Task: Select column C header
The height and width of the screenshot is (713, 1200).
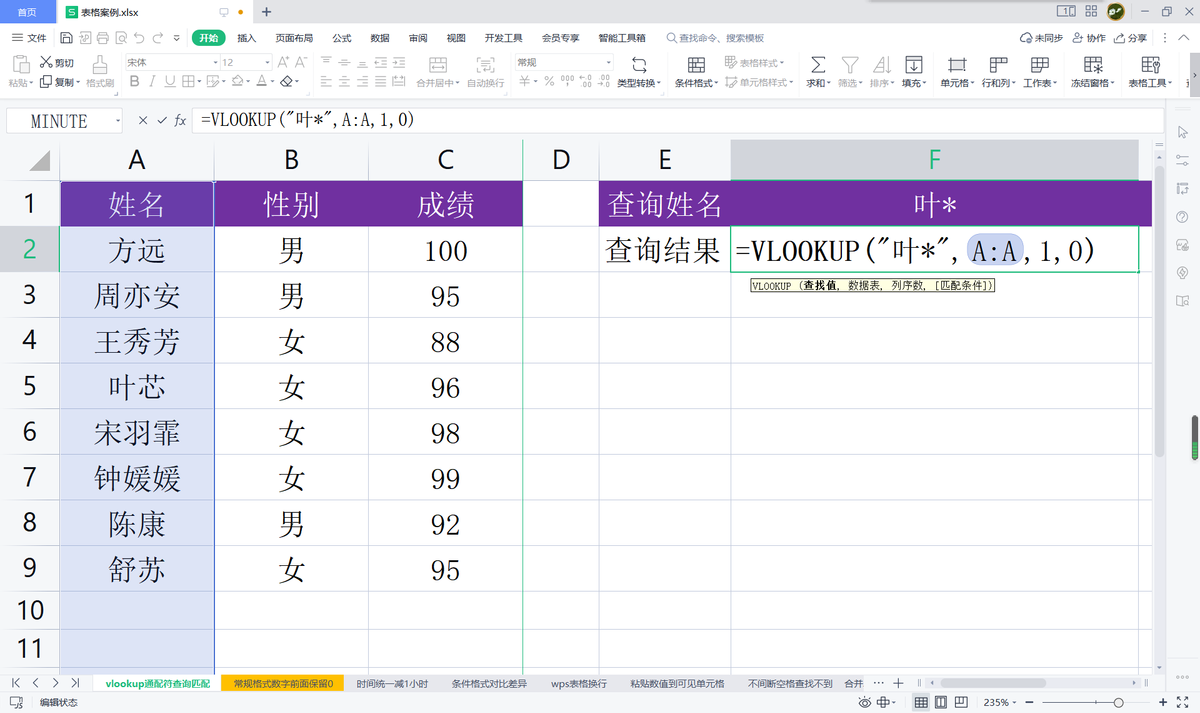Action: [446, 159]
